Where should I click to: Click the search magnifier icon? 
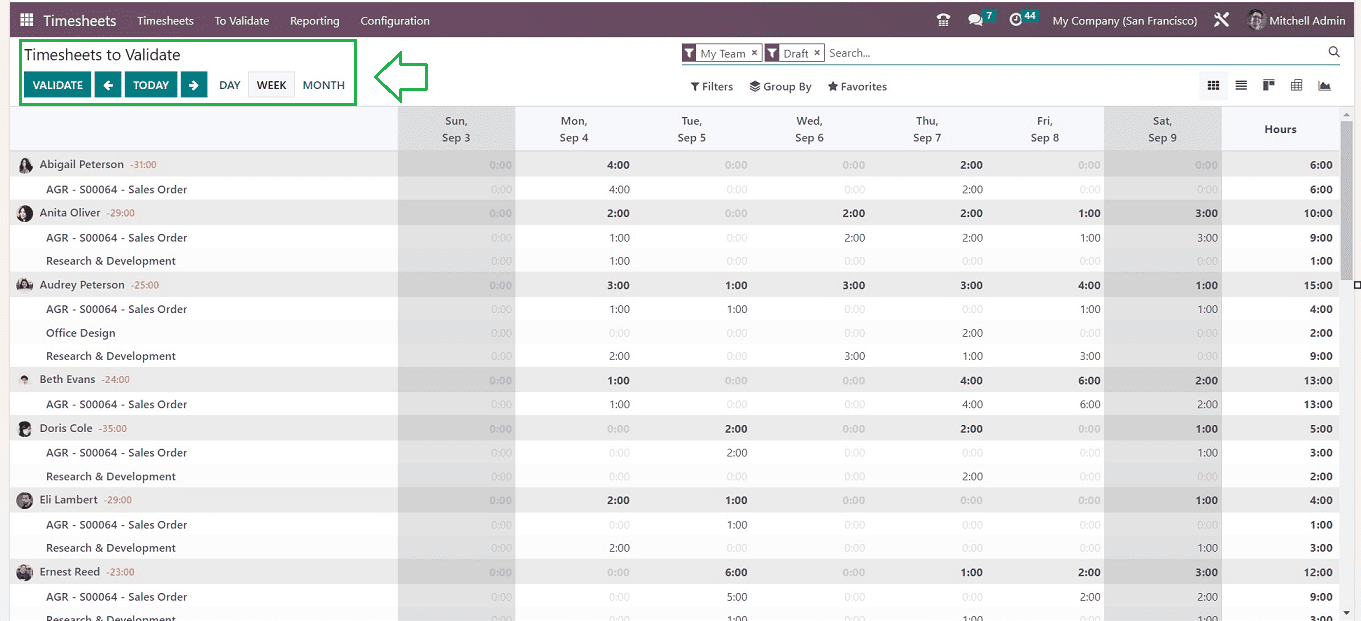(1334, 52)
